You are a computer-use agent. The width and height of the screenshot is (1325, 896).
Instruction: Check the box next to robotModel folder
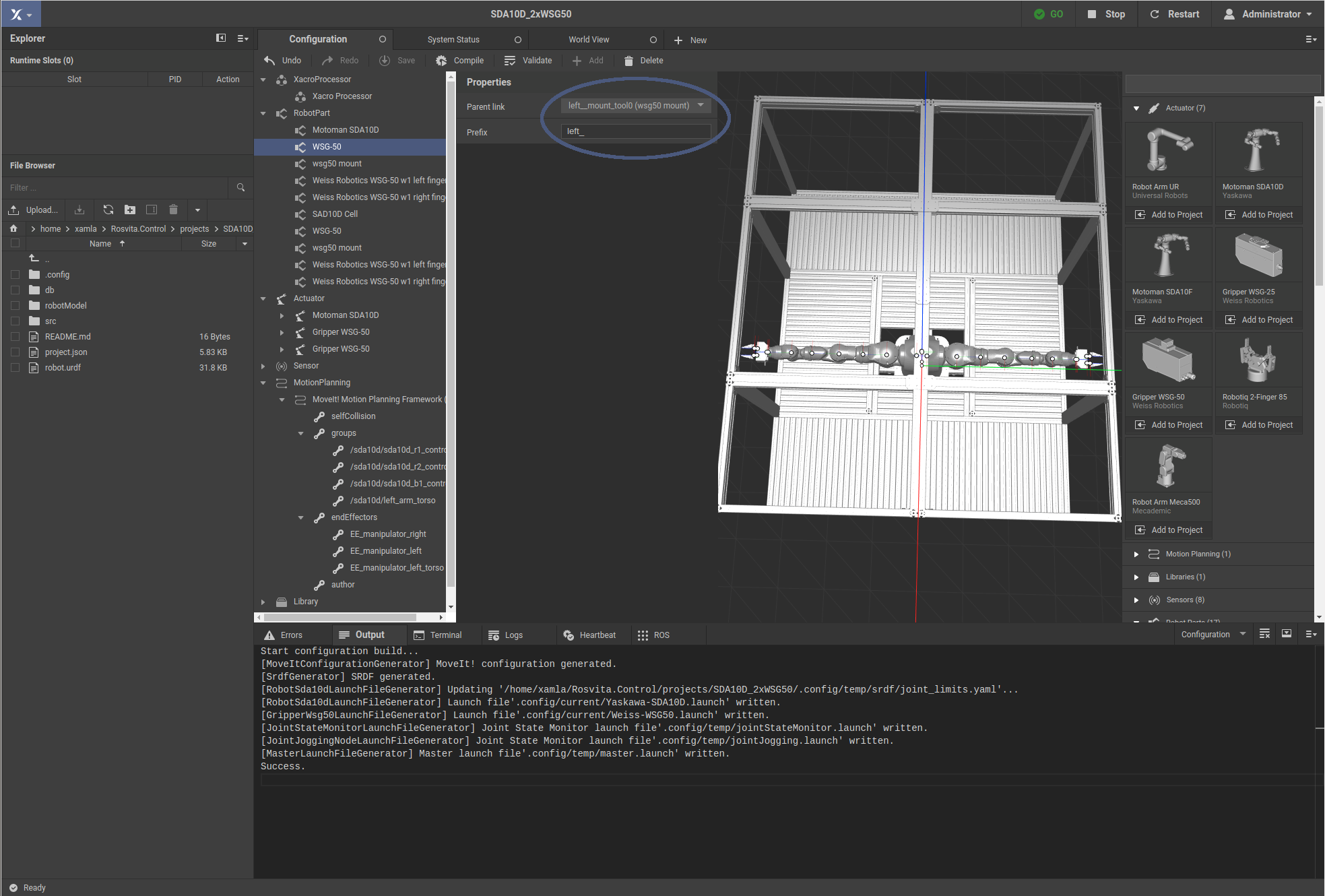[x=15, y=306]
